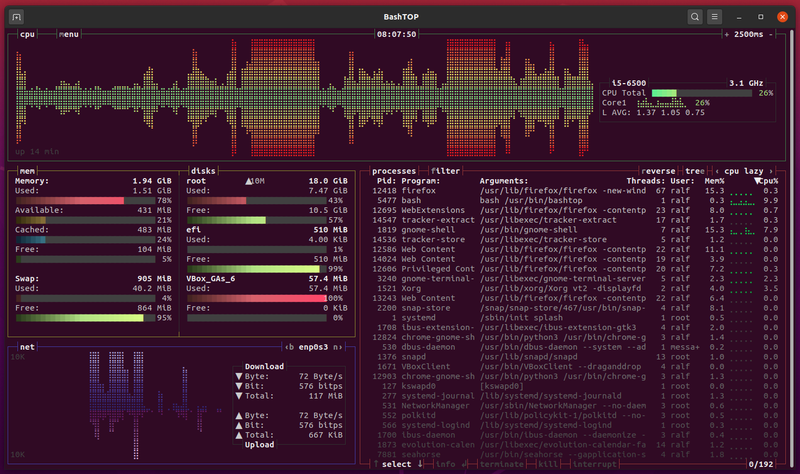Open the new terminal tab icon

coord(16,17)
